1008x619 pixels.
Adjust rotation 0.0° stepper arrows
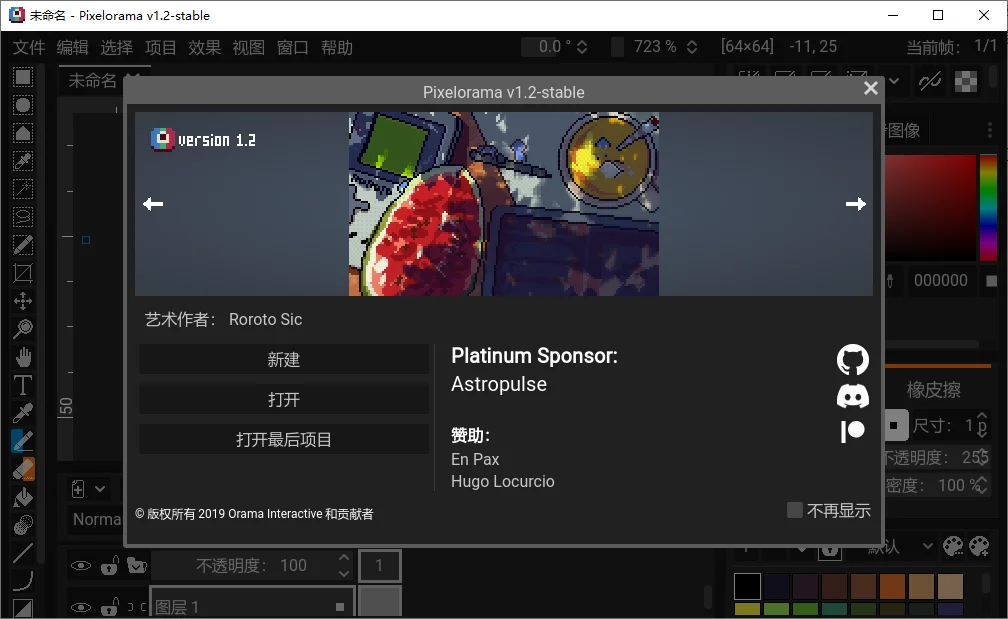coord(582,46)
